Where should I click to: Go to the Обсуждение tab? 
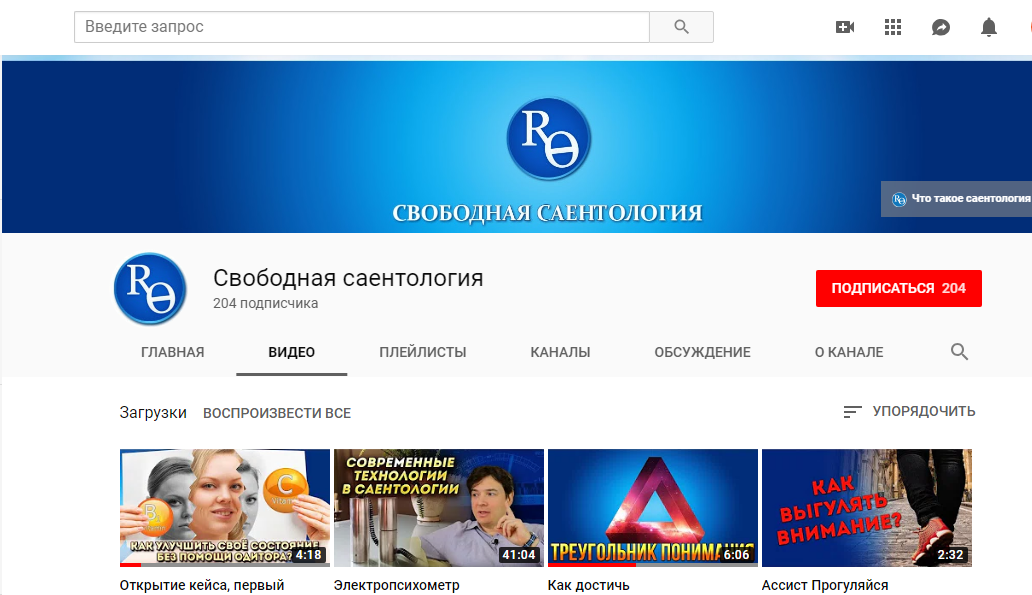pyautogui.click(x=702, y=352)
